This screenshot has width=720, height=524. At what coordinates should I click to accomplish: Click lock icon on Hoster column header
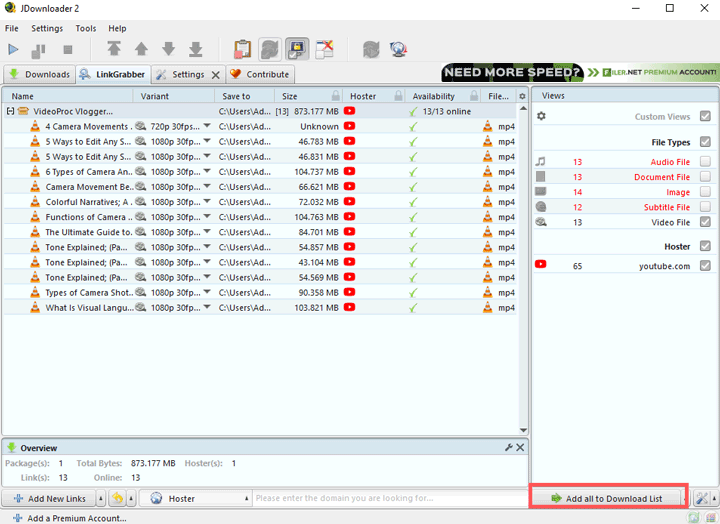[x=398, y=96]
